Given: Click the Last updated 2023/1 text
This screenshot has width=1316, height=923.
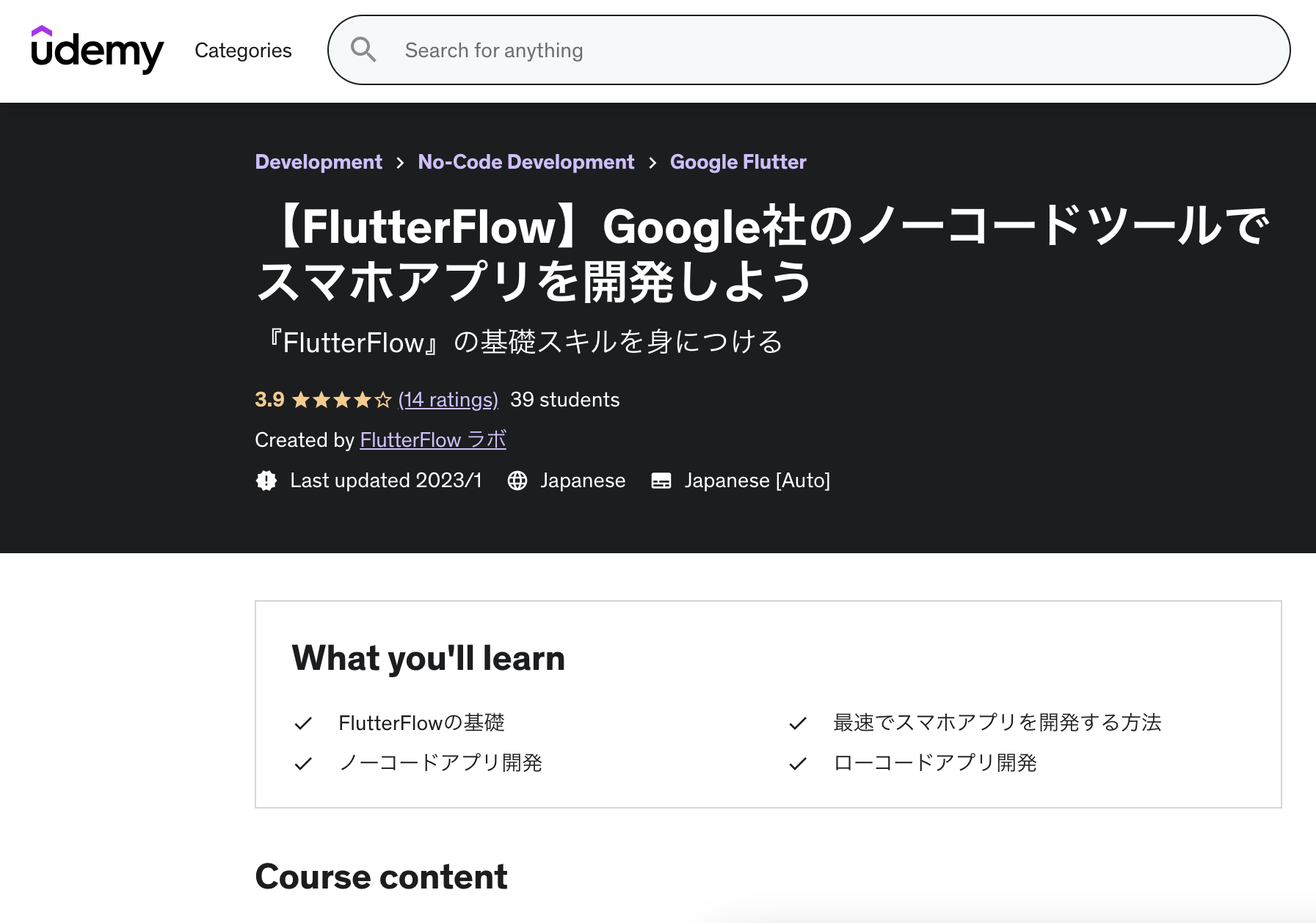Looking at the screenshot, I should 386,481.
